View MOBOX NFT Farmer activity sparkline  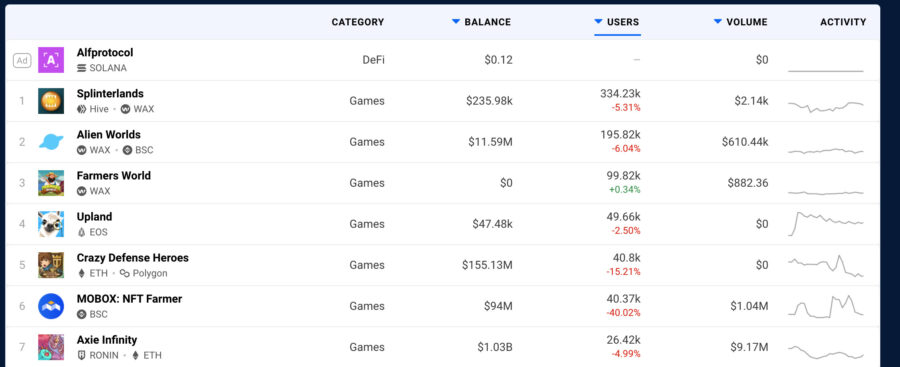pos(825,306)
